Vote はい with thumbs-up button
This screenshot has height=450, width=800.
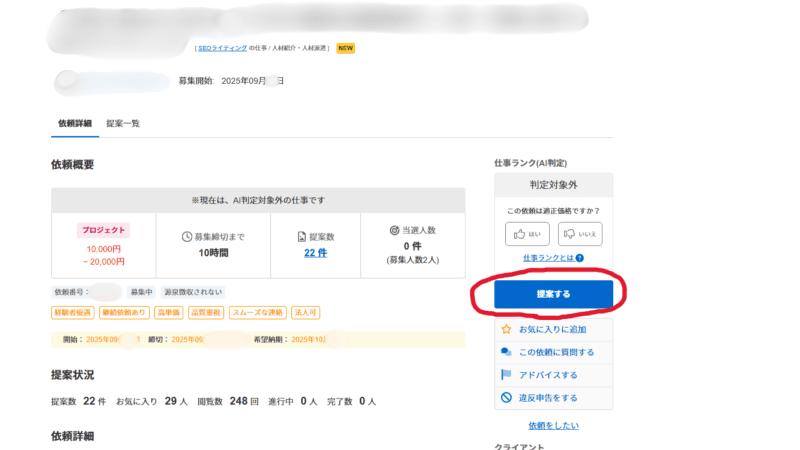[527, 234]
